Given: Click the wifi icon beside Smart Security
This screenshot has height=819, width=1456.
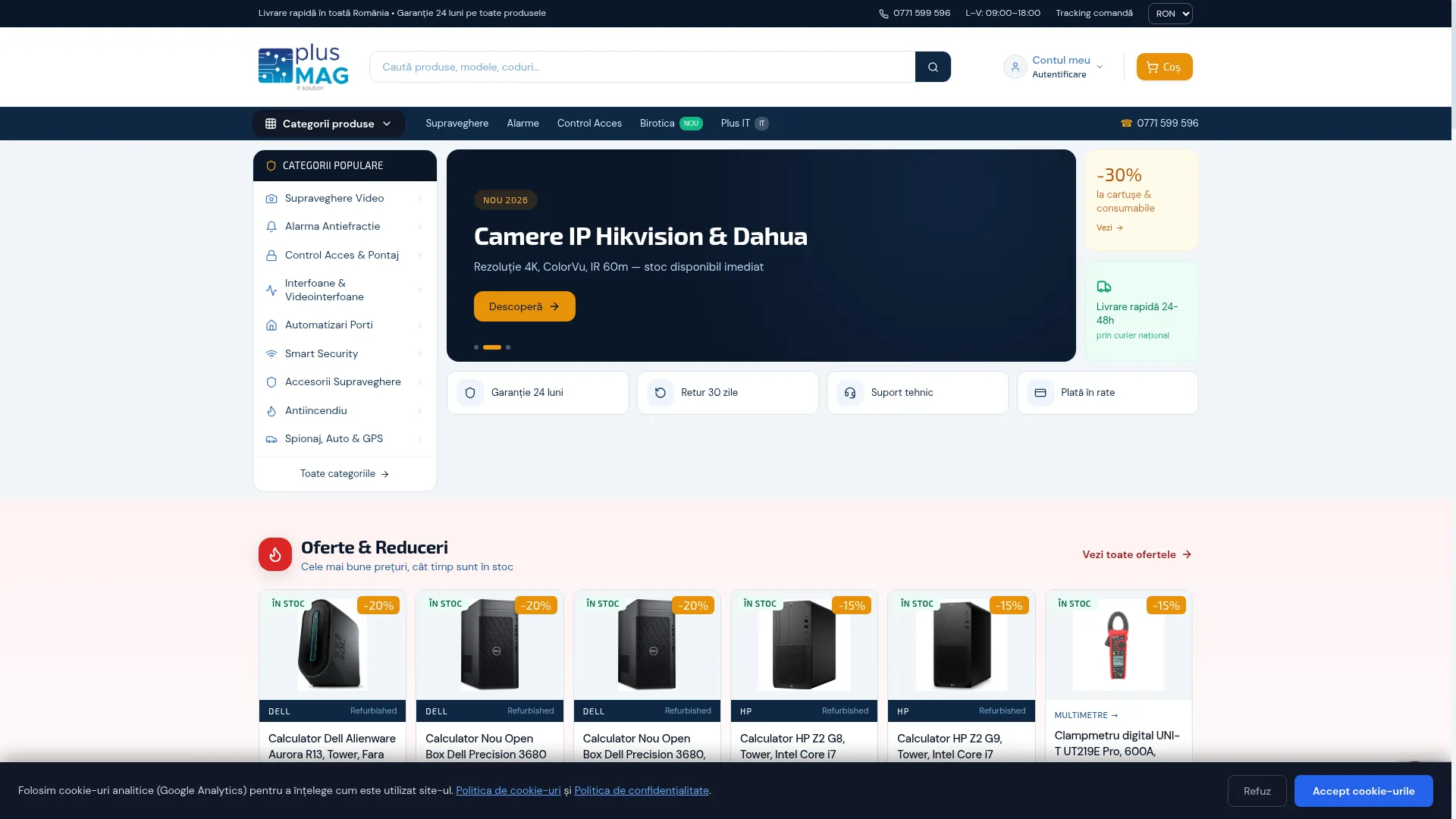Looking at the screenshot, I should coord(271,354).
